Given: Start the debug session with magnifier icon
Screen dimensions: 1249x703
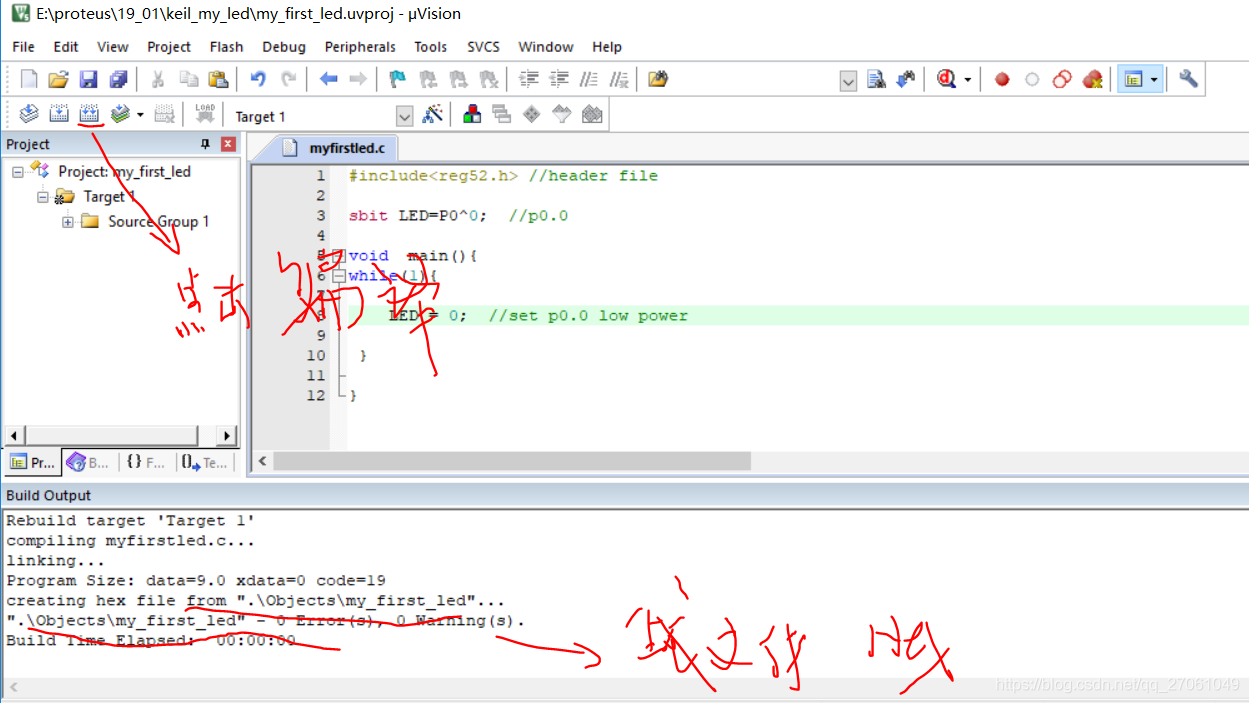Looking at the screenshot, I should click(947, 79).
